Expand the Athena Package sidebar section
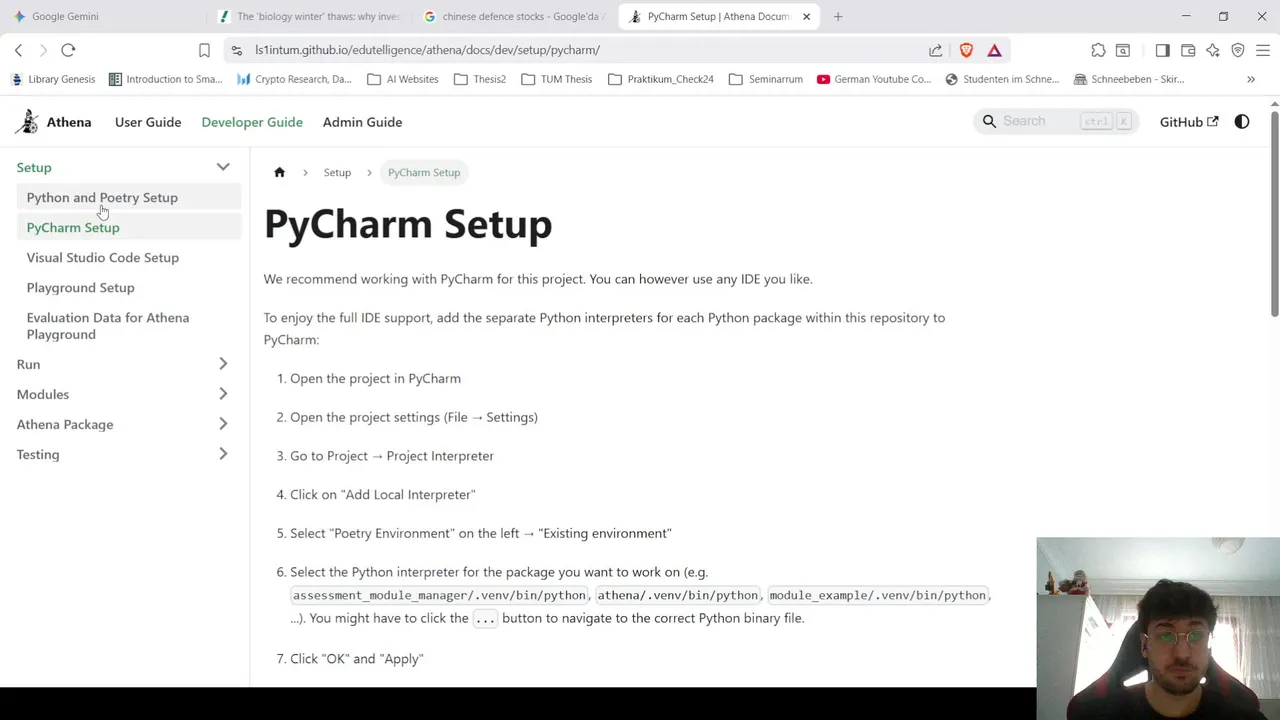The width and height of the screenshot is (1280, 720). [223, 424]
